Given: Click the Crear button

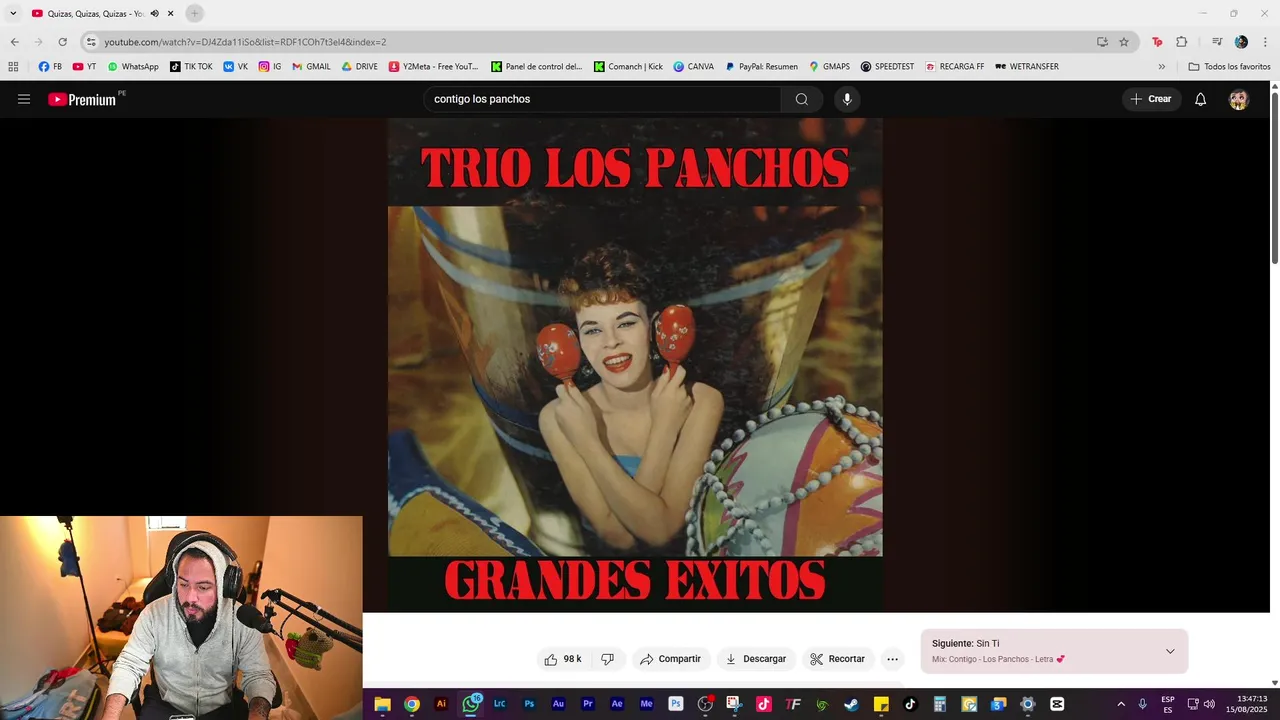Looking at the screenshot, I should click(x=1150, y=99).
